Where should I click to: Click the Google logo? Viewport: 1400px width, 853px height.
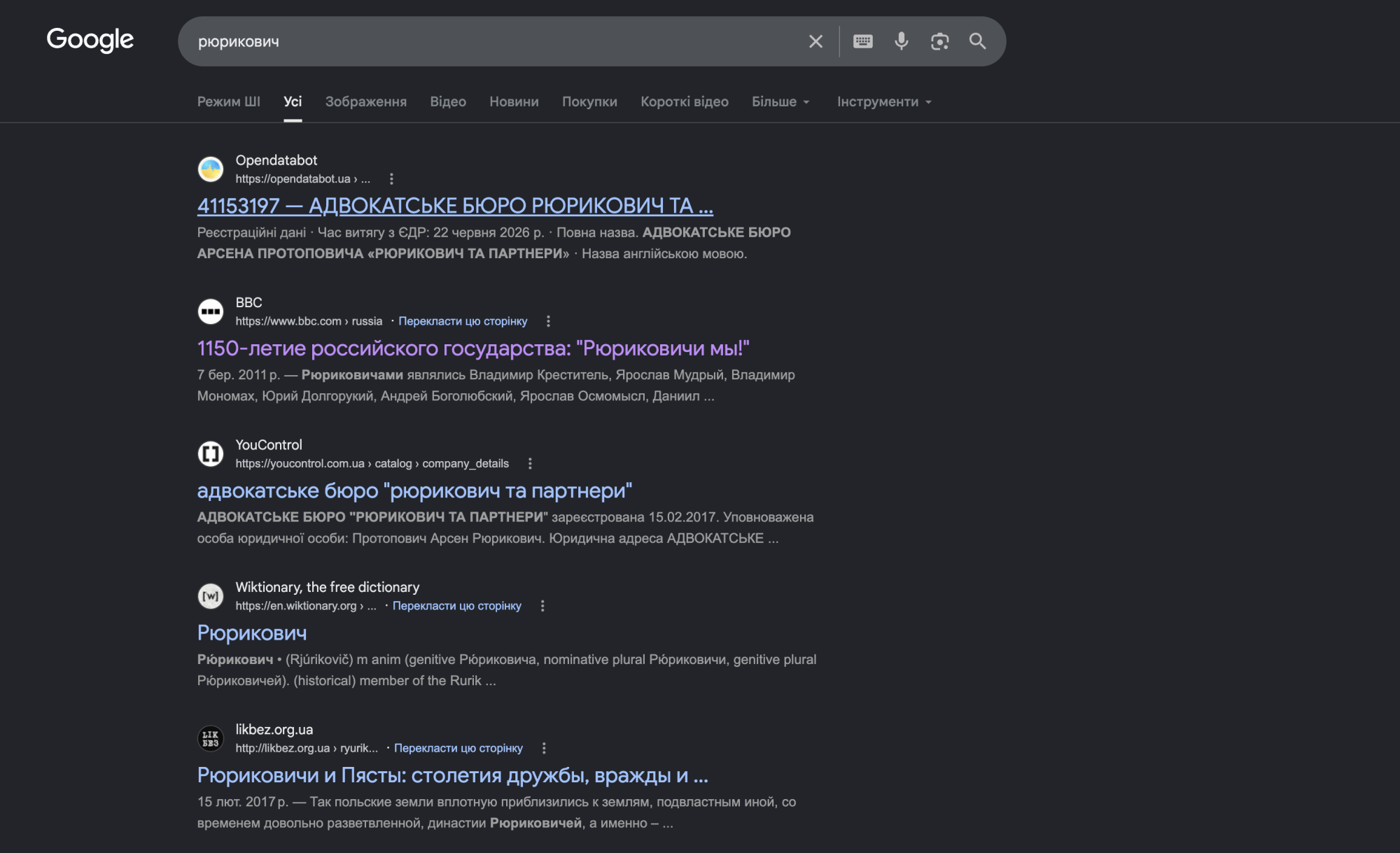pos(90,40)
